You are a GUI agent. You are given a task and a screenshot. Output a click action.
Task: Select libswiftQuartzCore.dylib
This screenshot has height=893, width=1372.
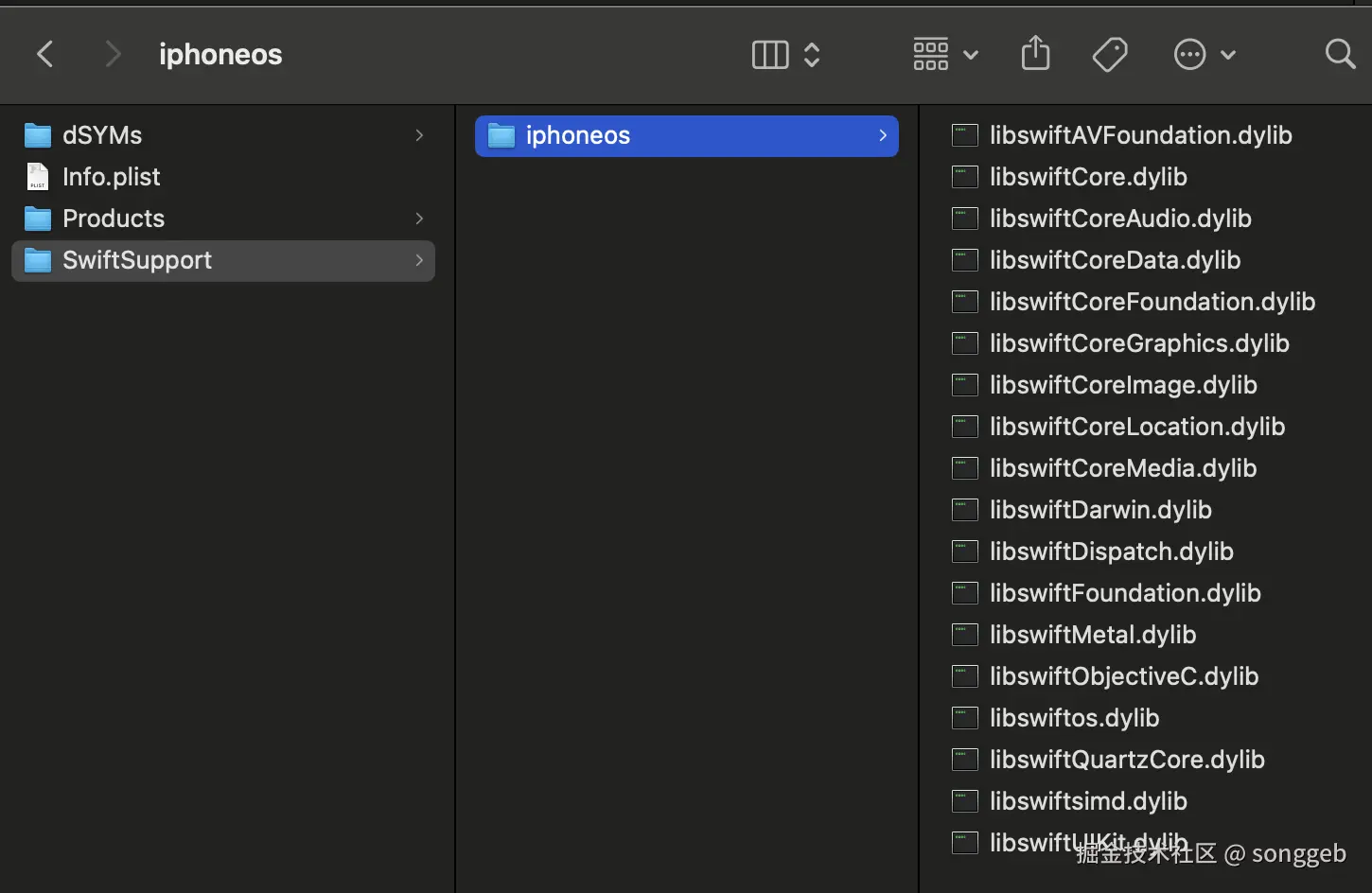point(1127,760)
